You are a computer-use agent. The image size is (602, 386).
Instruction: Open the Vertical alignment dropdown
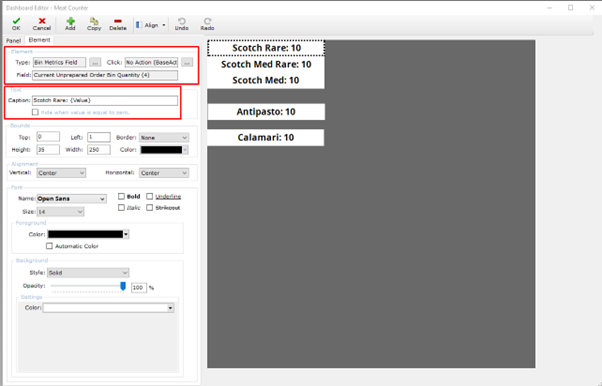click(x=61, y=173)
